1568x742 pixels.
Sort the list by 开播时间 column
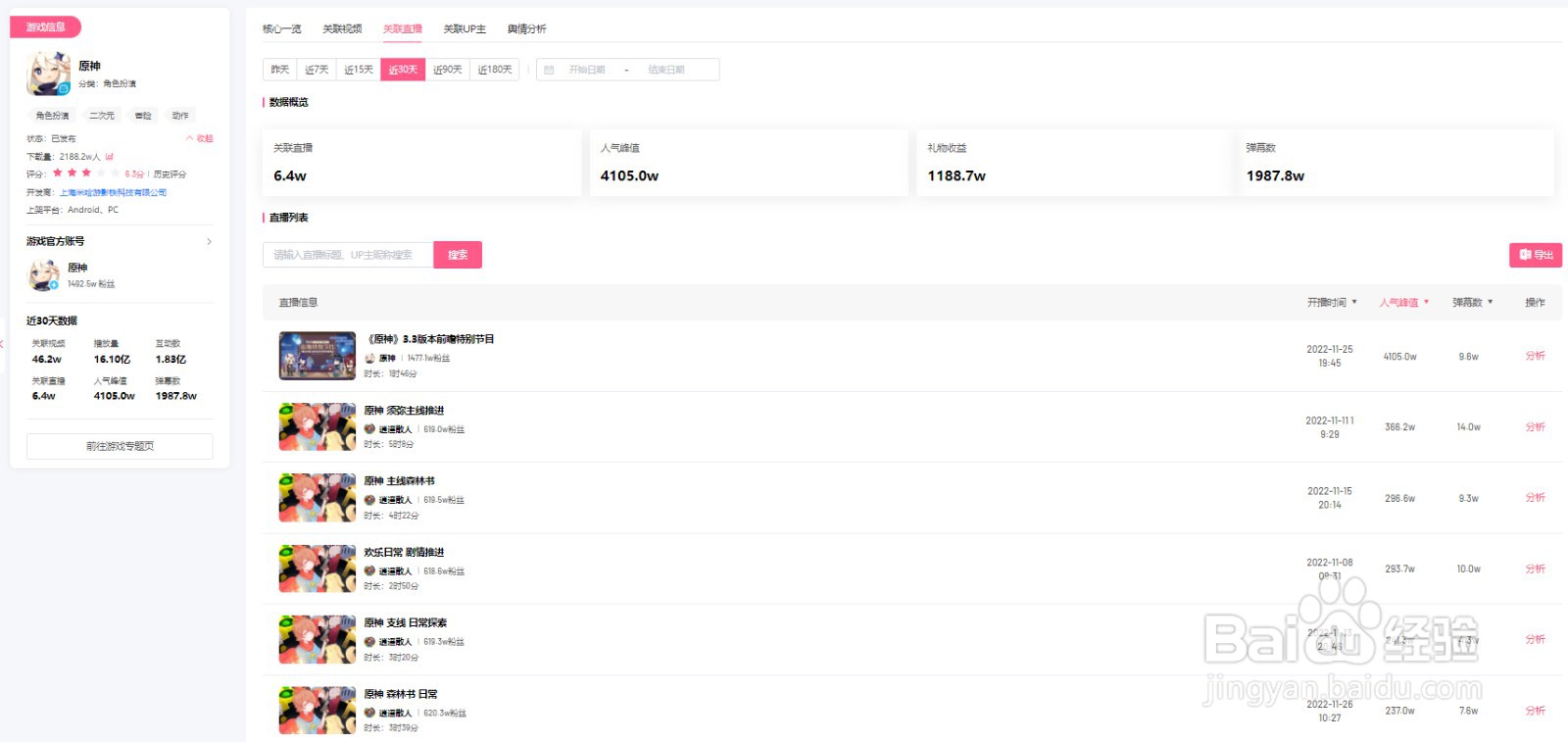pos(1332,302)
